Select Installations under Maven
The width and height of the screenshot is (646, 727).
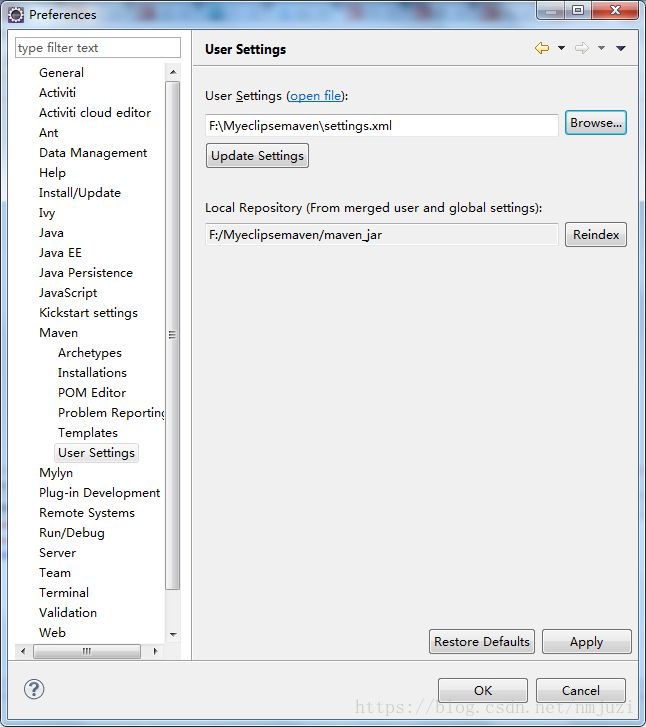click(x=92, y=373)
